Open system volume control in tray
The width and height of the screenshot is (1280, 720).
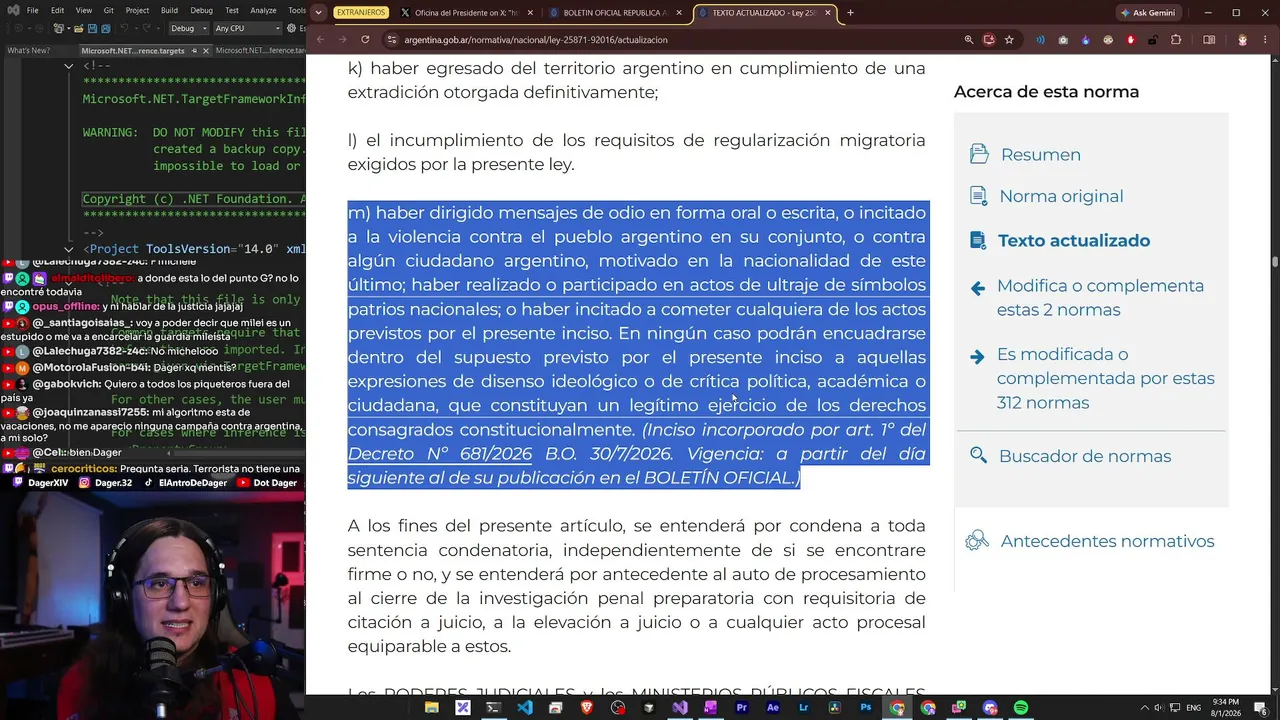tap(1159, 708)
